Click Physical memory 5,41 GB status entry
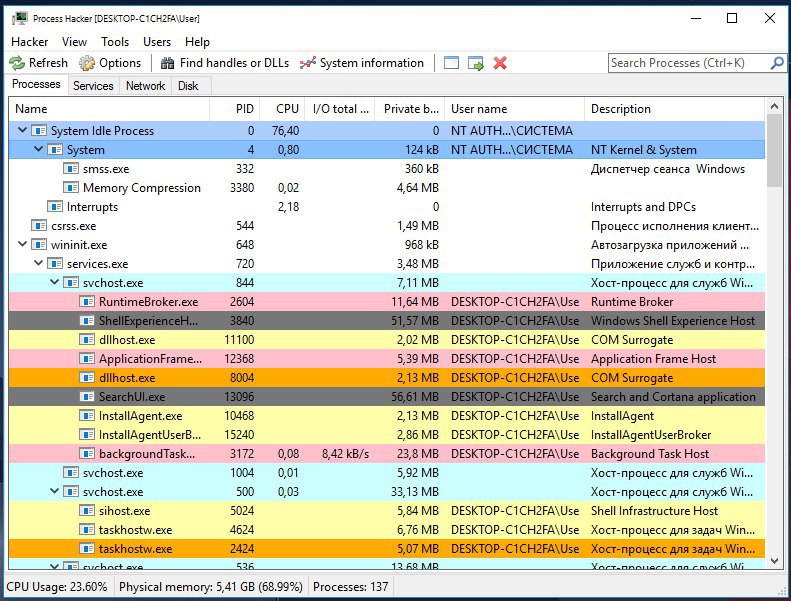The image size is (791, 601). pos(211,587)
